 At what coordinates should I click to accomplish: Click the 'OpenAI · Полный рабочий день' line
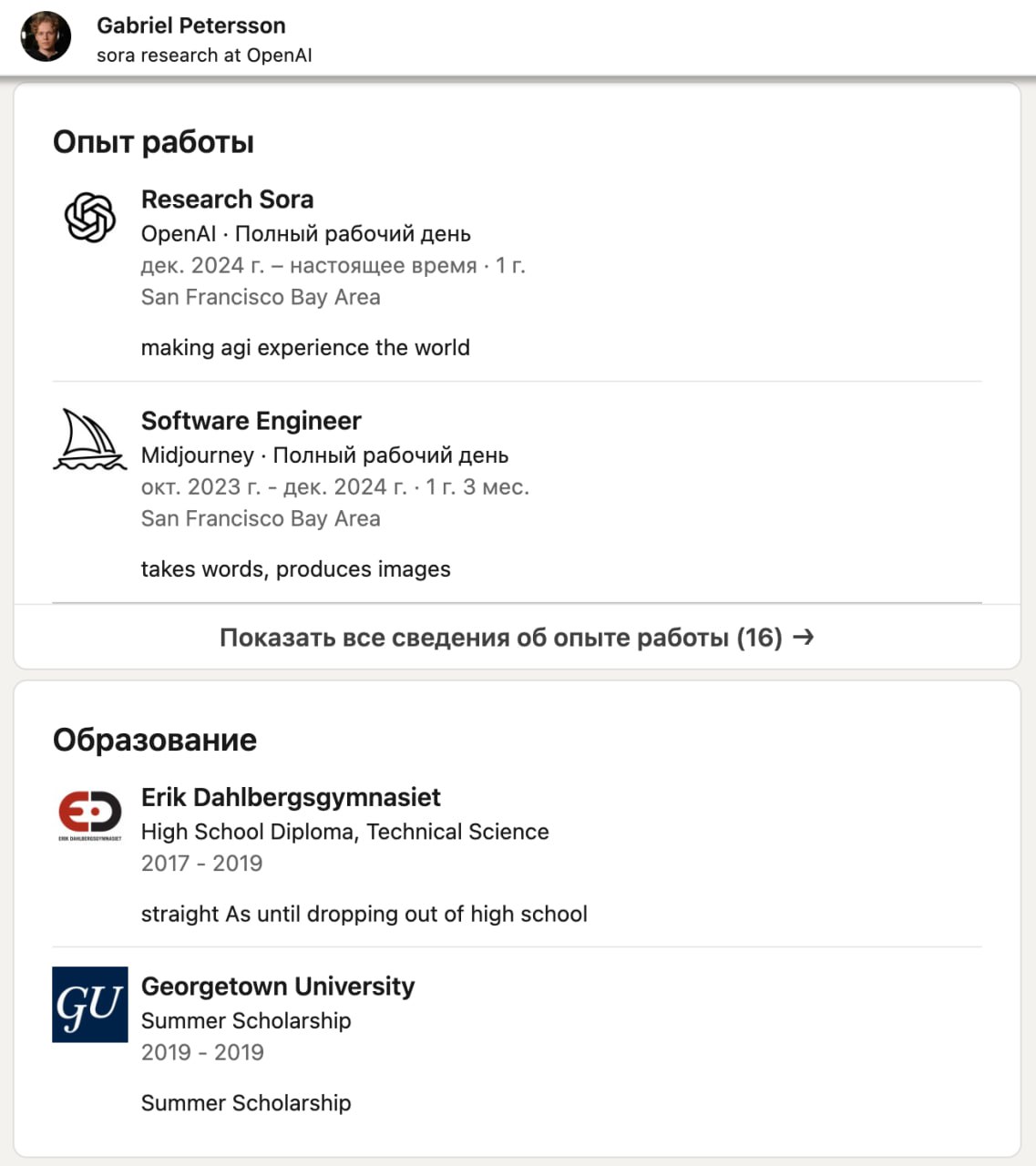[x=305, y=233]
